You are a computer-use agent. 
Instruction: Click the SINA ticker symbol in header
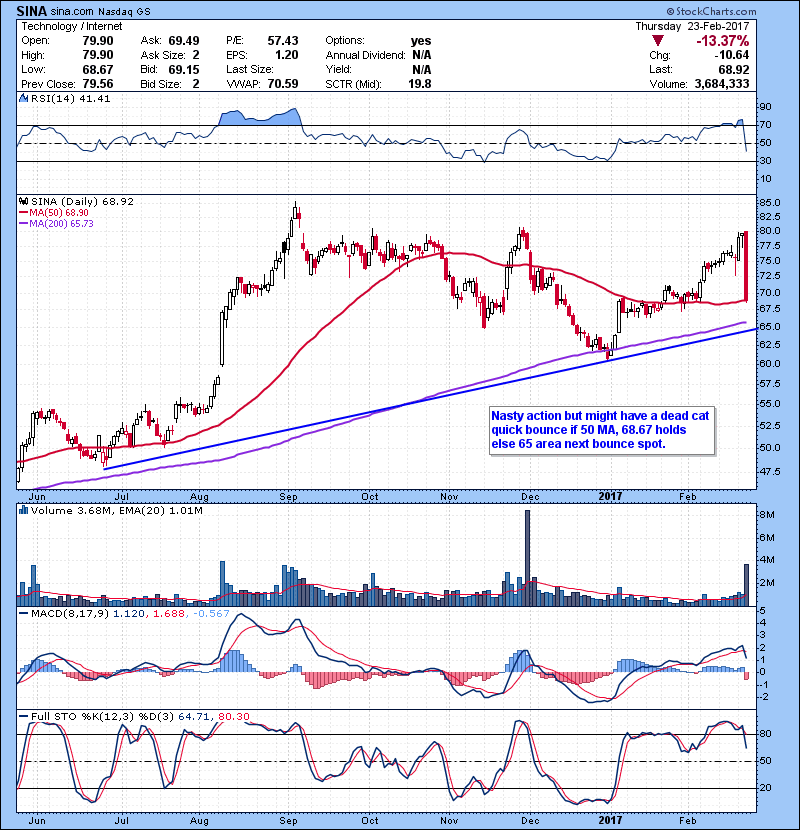pos(32,11)
